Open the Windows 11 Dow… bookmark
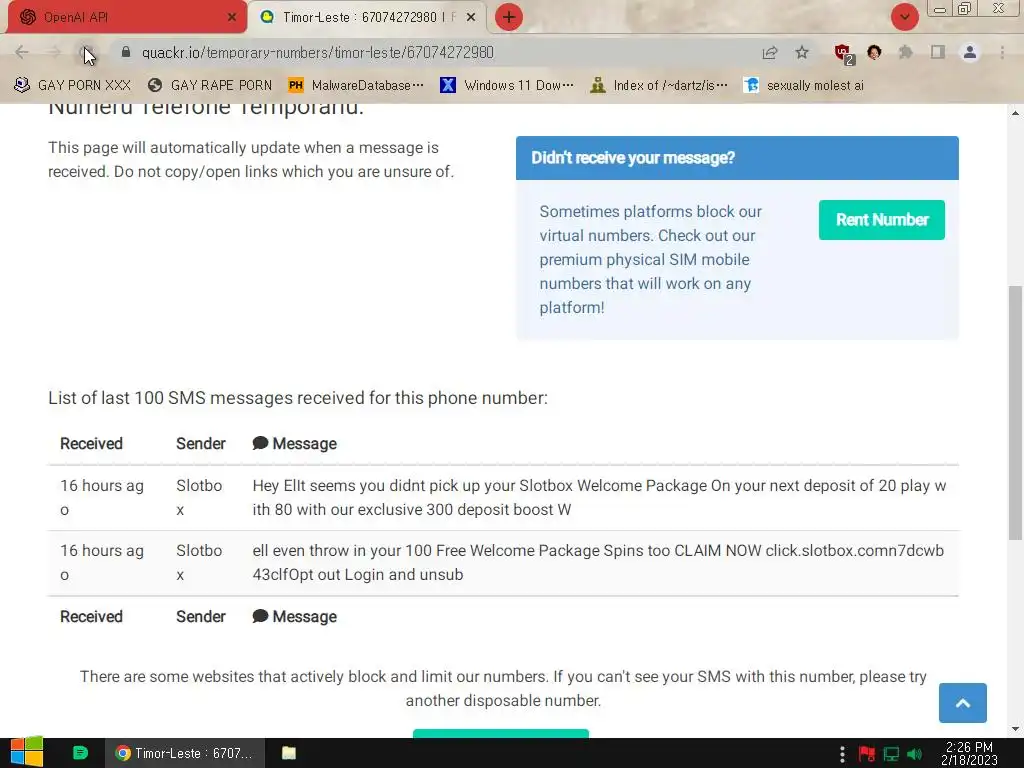Image resolution: width=1024 pixels, height=768 pixels. point(507,85)
